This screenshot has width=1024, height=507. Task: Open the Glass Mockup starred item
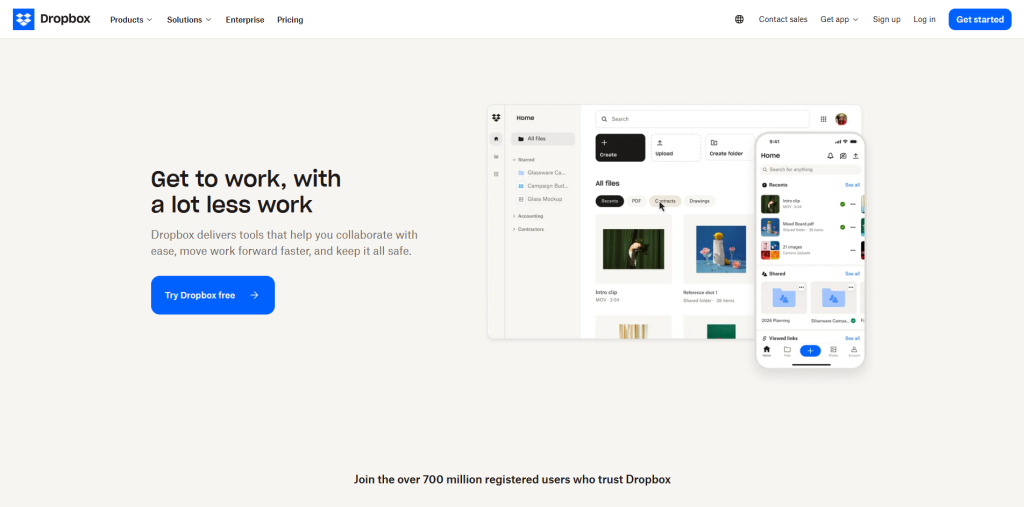[539, 199]
